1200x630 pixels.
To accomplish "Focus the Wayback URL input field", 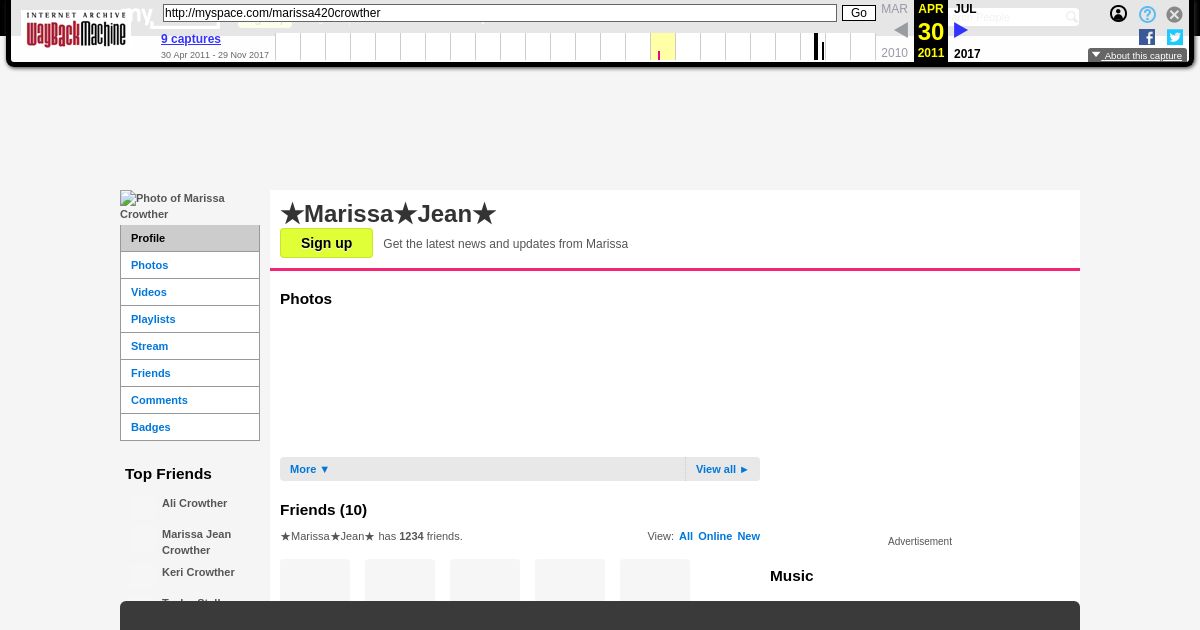I will (500, 13).
